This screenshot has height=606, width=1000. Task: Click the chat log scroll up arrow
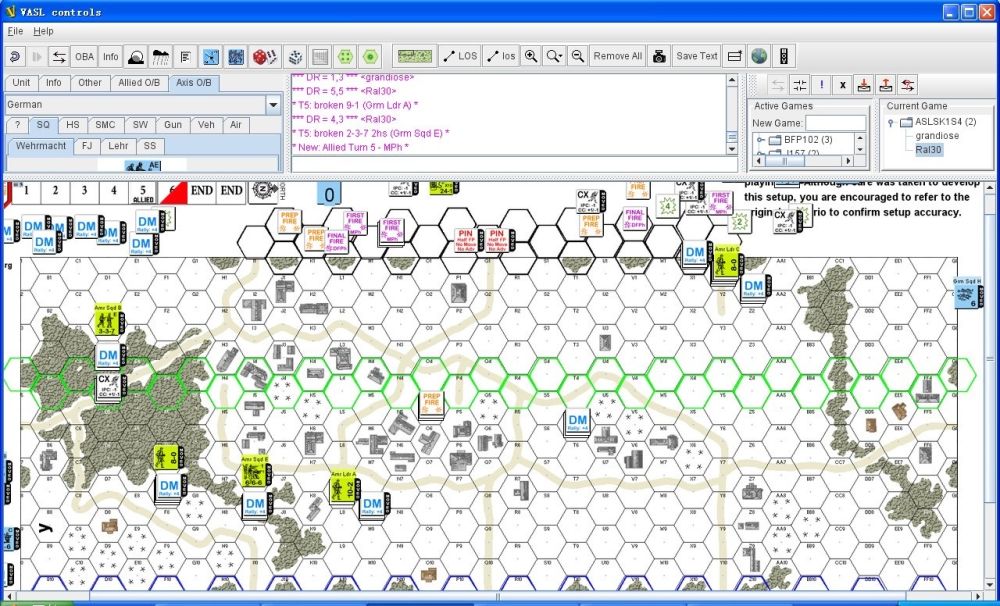[x=732, y=80]
